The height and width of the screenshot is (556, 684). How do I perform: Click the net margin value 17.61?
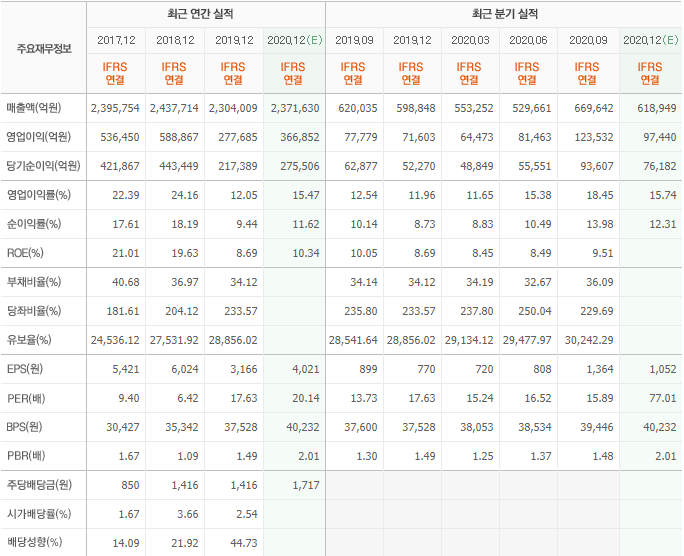(x=126, y=224)
